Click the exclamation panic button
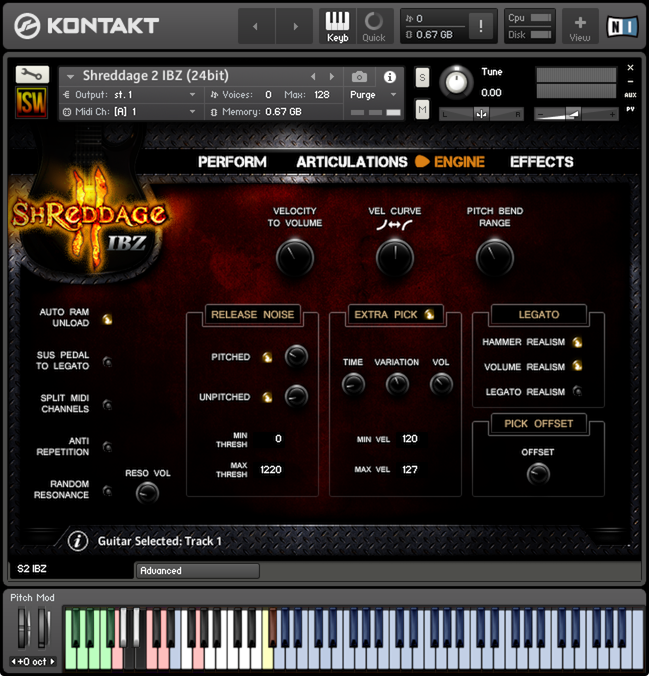The width and height of the screenshot is (649, 676). coord(481,26)
